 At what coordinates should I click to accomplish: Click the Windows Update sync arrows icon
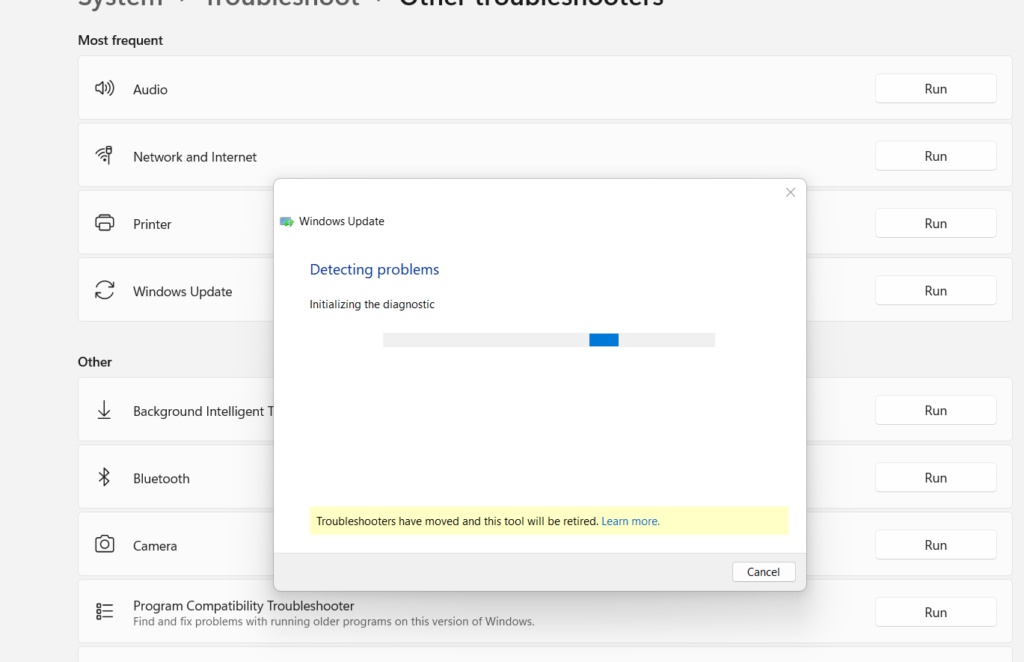tap(104, 290)
